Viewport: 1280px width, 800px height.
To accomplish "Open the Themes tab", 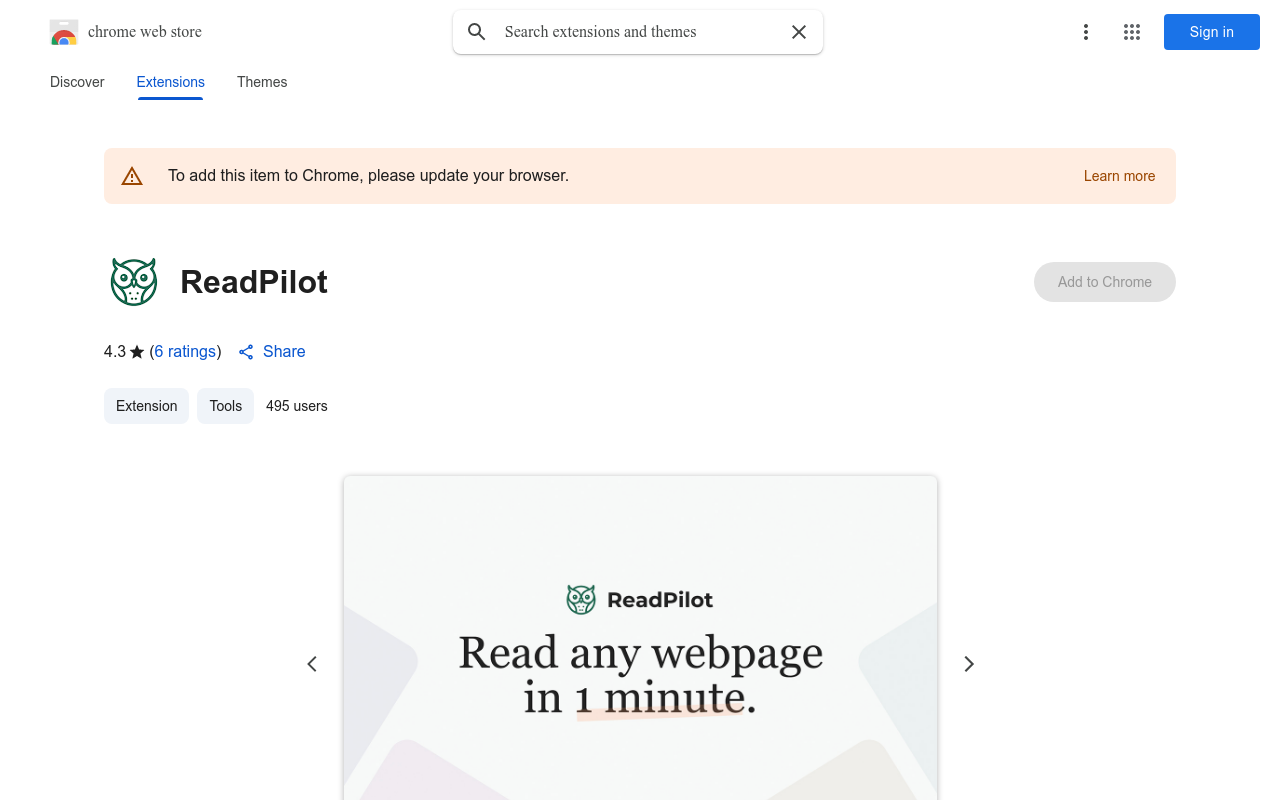I will click(x=262, y=82).
